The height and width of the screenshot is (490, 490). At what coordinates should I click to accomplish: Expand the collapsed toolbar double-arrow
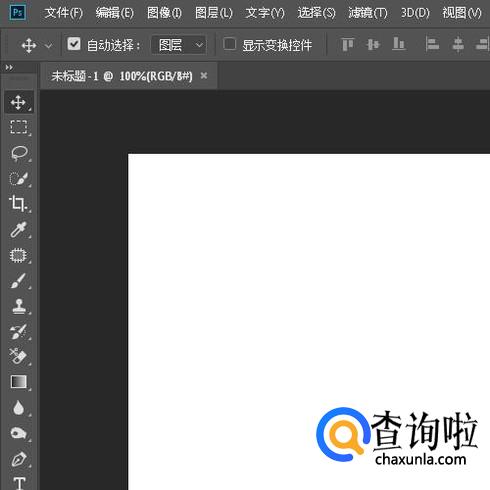point(9,68)
